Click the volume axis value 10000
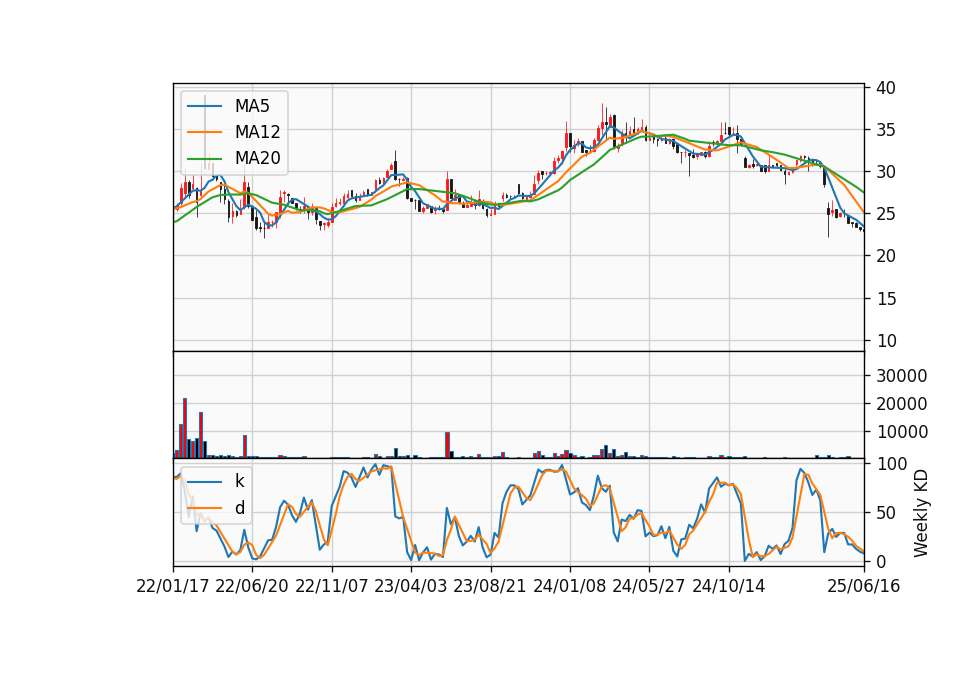 point(901,432)
